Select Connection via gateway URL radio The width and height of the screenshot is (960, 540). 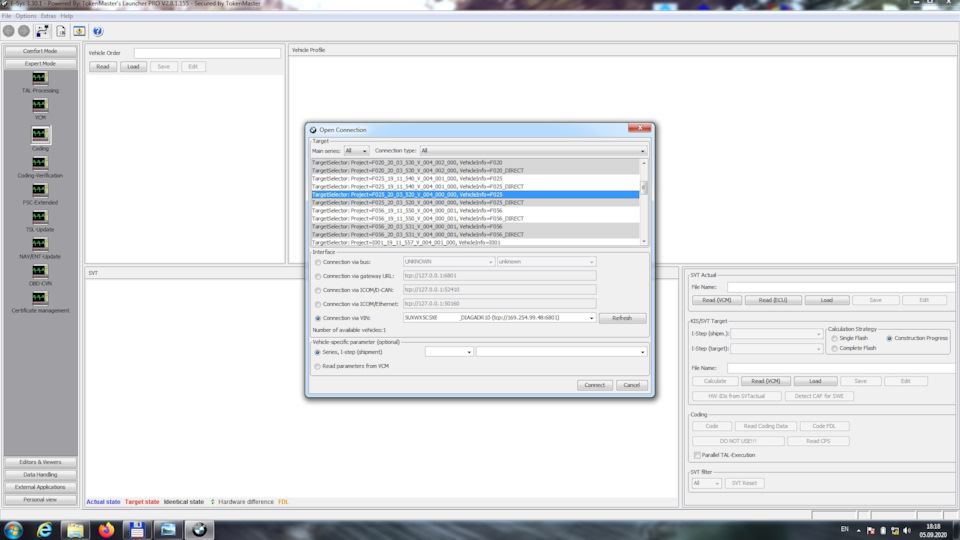click(318, 276)
